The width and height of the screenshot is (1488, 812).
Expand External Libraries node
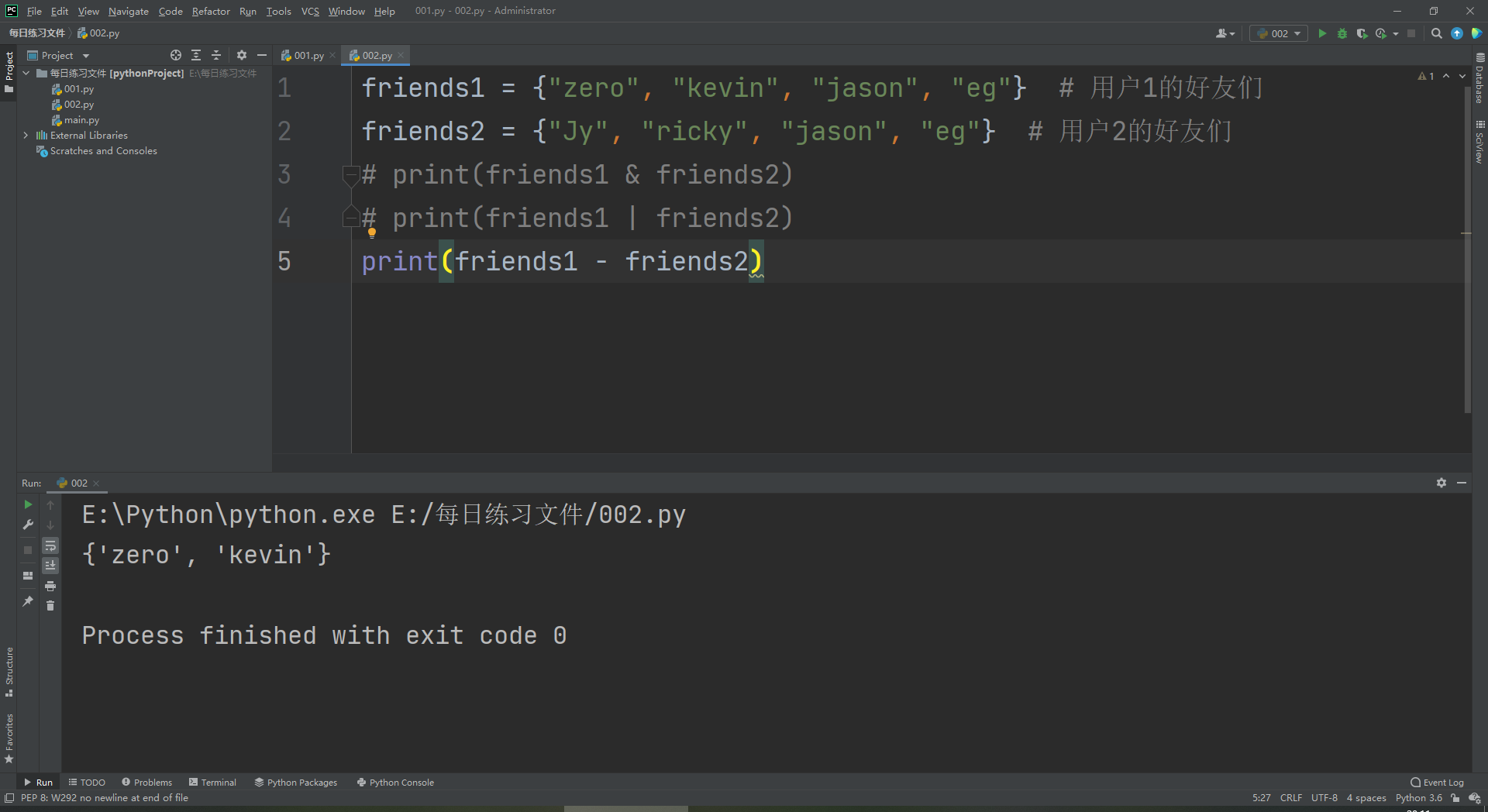(x=26, y=135)
